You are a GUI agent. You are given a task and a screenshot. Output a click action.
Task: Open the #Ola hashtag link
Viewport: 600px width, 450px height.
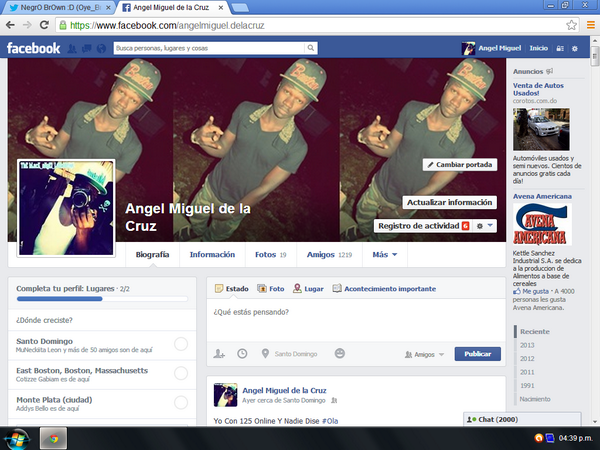[330, 421]
